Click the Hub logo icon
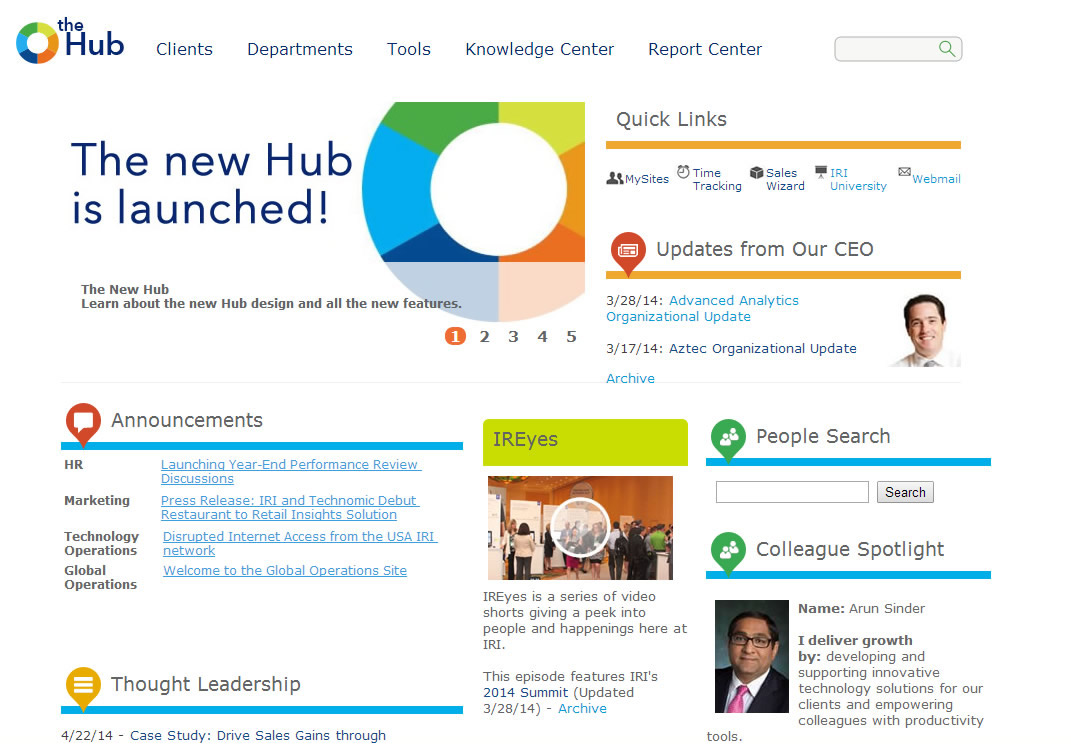The image size is (1071, 744). pos(38,43)
